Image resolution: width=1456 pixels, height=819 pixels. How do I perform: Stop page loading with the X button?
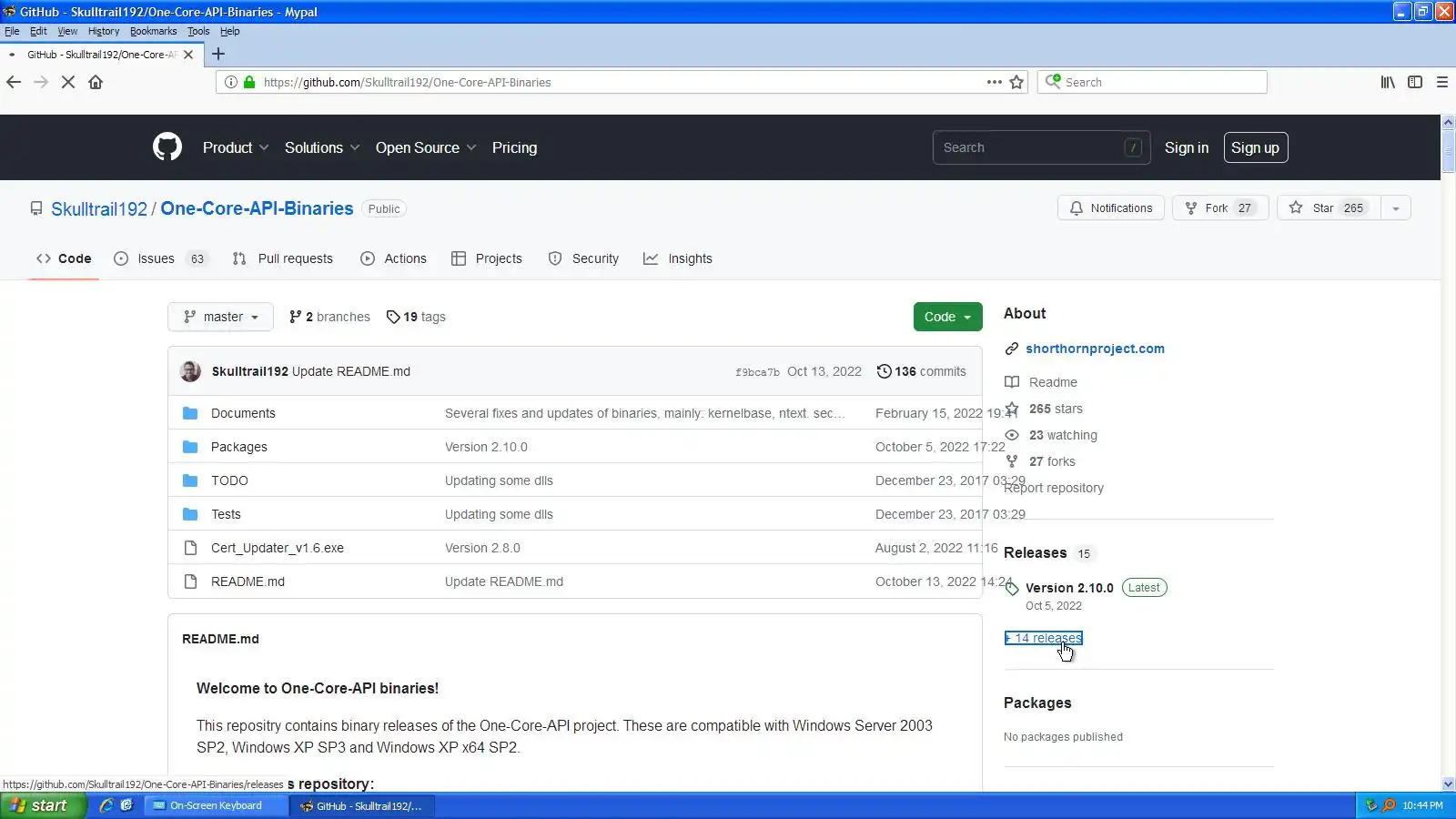[68, 82]
